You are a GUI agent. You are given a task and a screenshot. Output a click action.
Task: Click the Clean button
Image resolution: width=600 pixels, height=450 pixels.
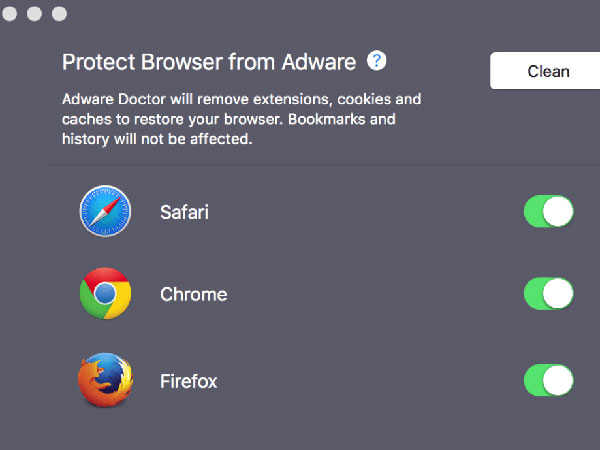click(545, 71)
